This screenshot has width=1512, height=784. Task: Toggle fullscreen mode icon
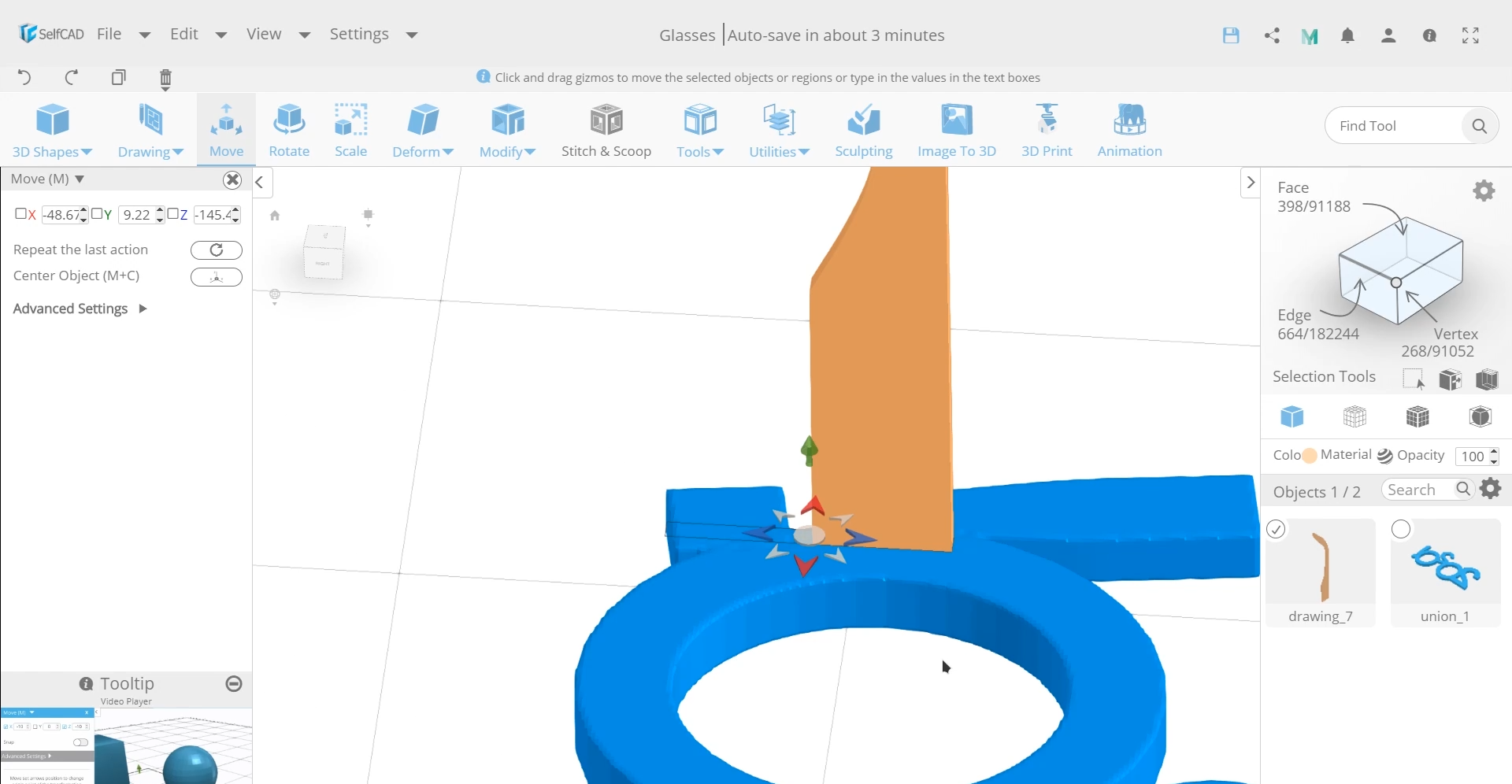[x=1470, y=35]
